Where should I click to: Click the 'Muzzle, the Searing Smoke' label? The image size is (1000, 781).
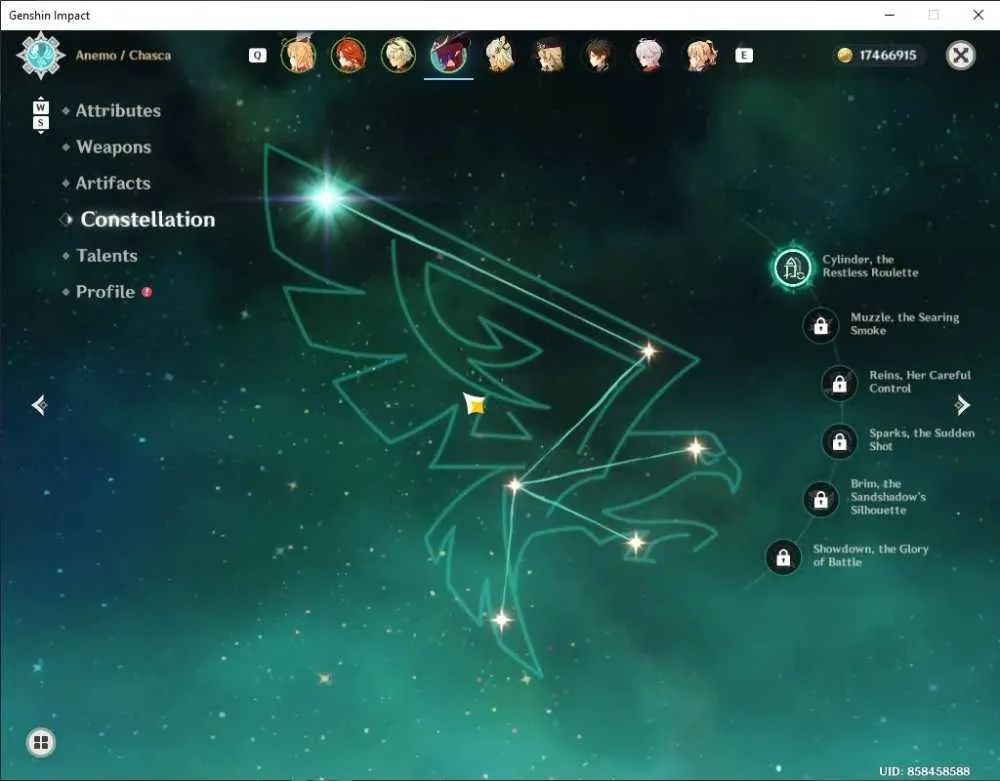tap(904, 324)
